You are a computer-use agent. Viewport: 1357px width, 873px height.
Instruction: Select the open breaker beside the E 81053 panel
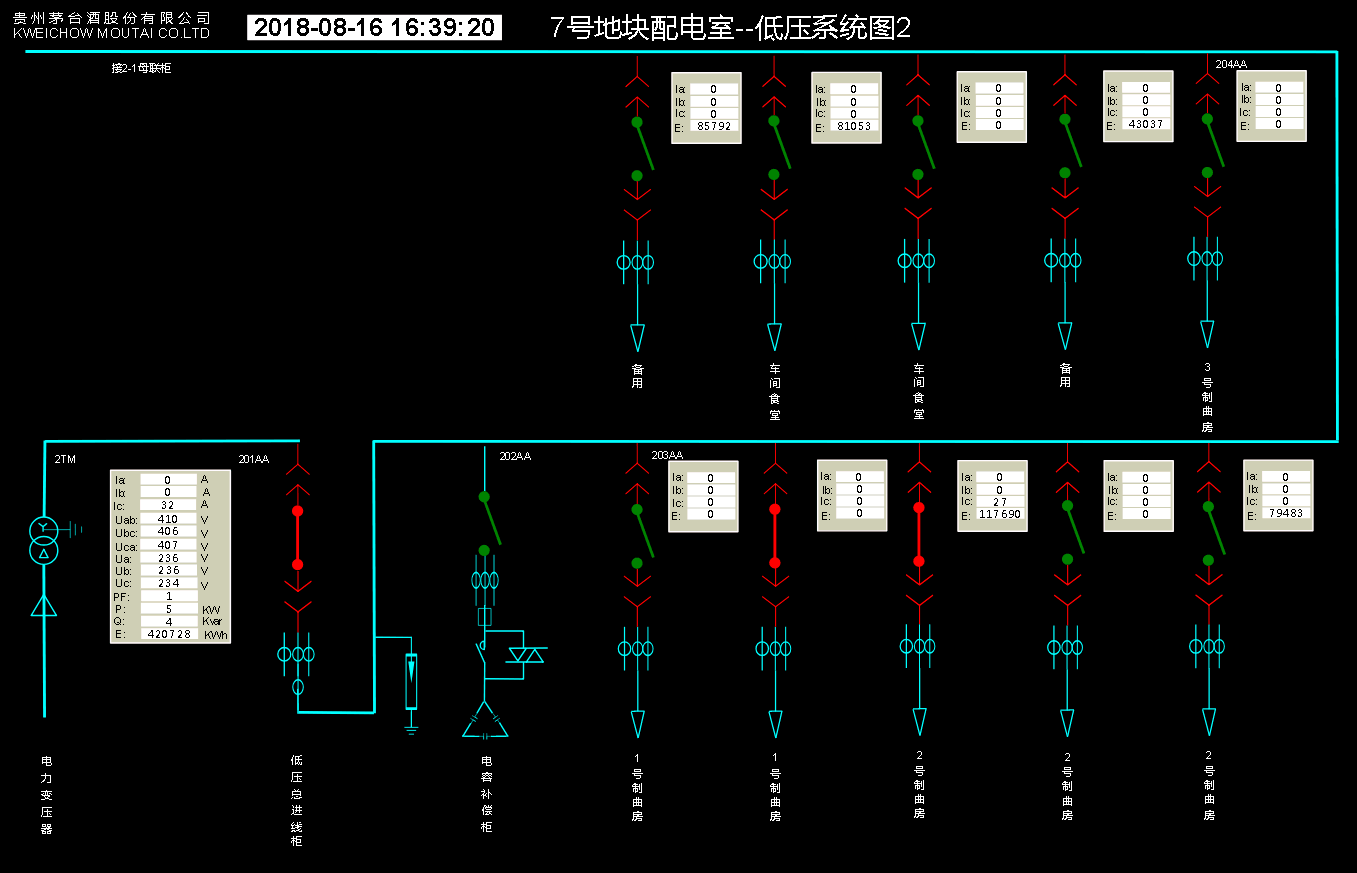[x=779, y=147]
